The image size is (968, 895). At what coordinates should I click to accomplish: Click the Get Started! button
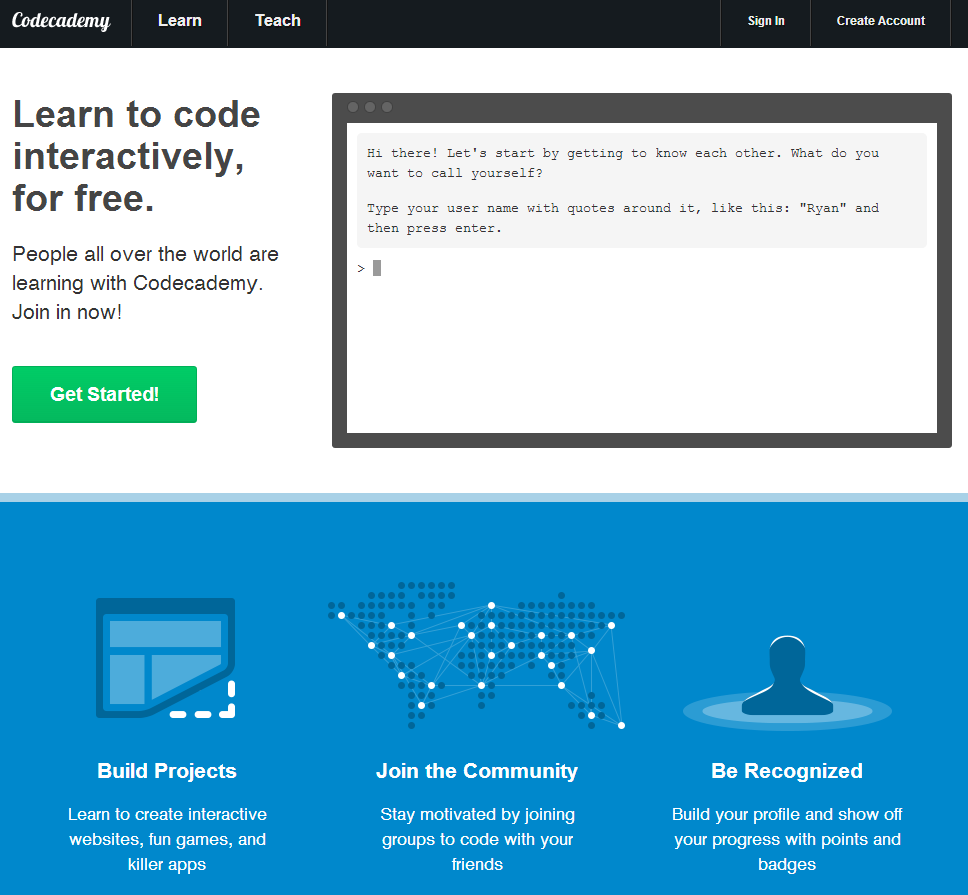point(104,394)
